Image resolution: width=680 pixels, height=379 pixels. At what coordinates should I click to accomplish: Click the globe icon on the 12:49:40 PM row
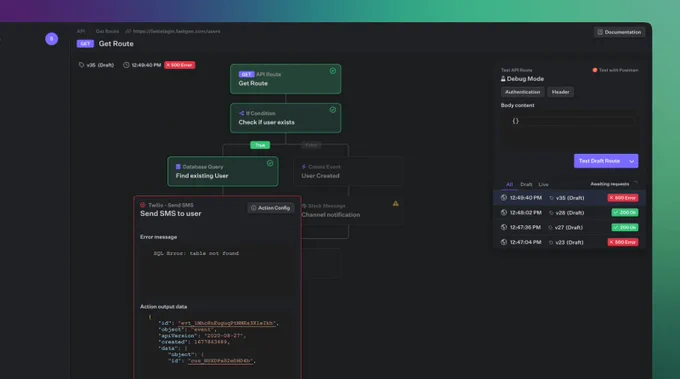click(x=503, y=198)
